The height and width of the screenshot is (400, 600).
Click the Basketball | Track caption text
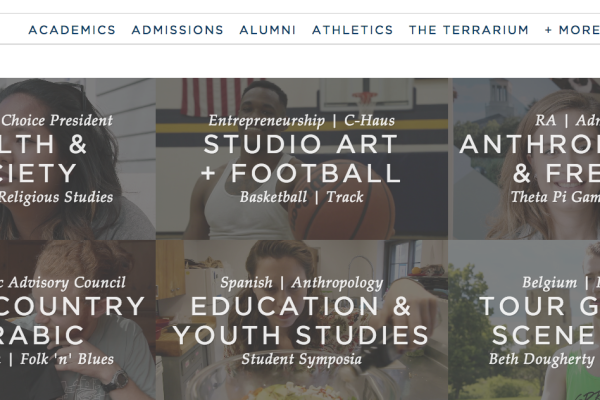(302, 197)
